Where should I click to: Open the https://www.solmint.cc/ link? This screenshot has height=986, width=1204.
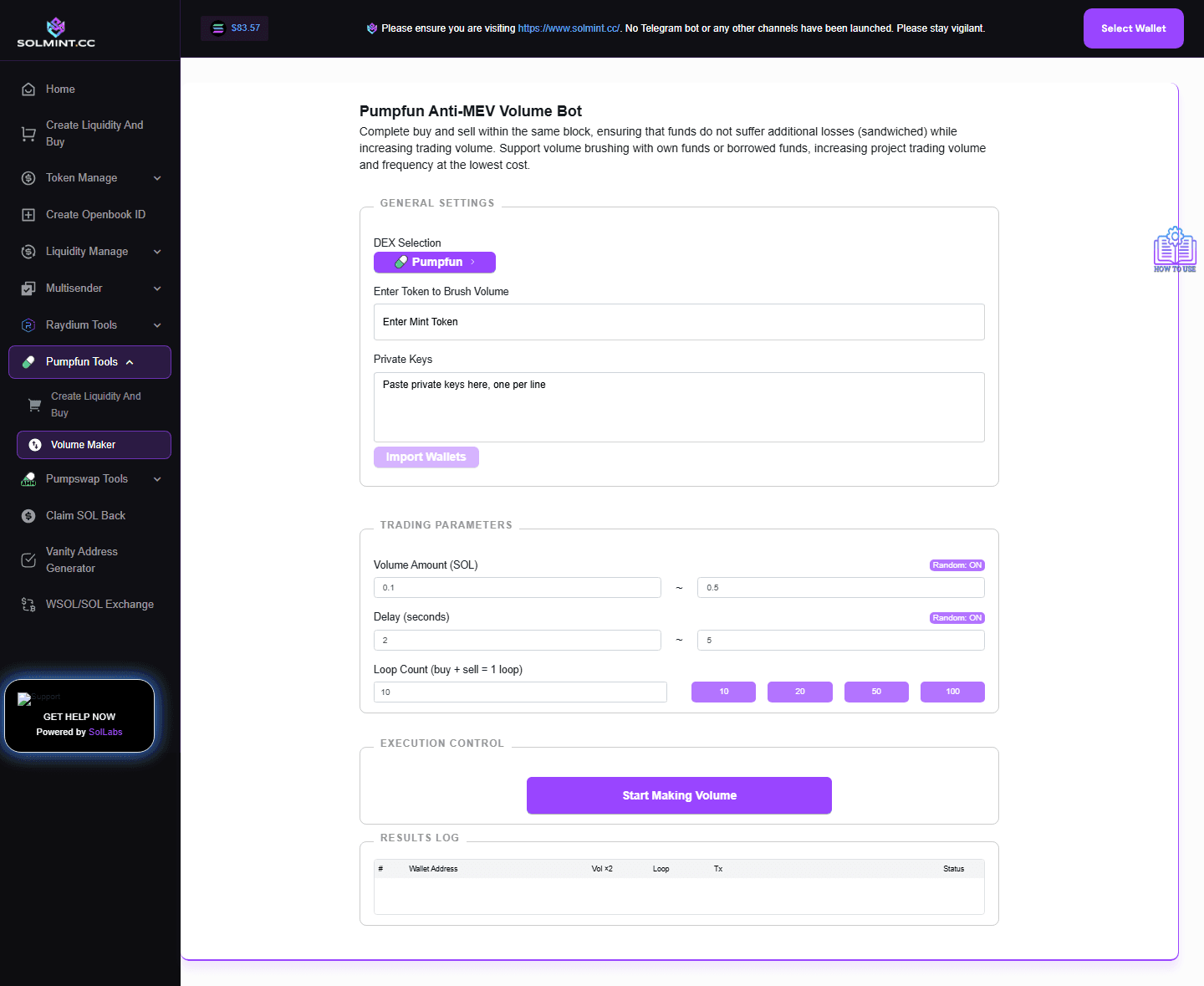568,28
